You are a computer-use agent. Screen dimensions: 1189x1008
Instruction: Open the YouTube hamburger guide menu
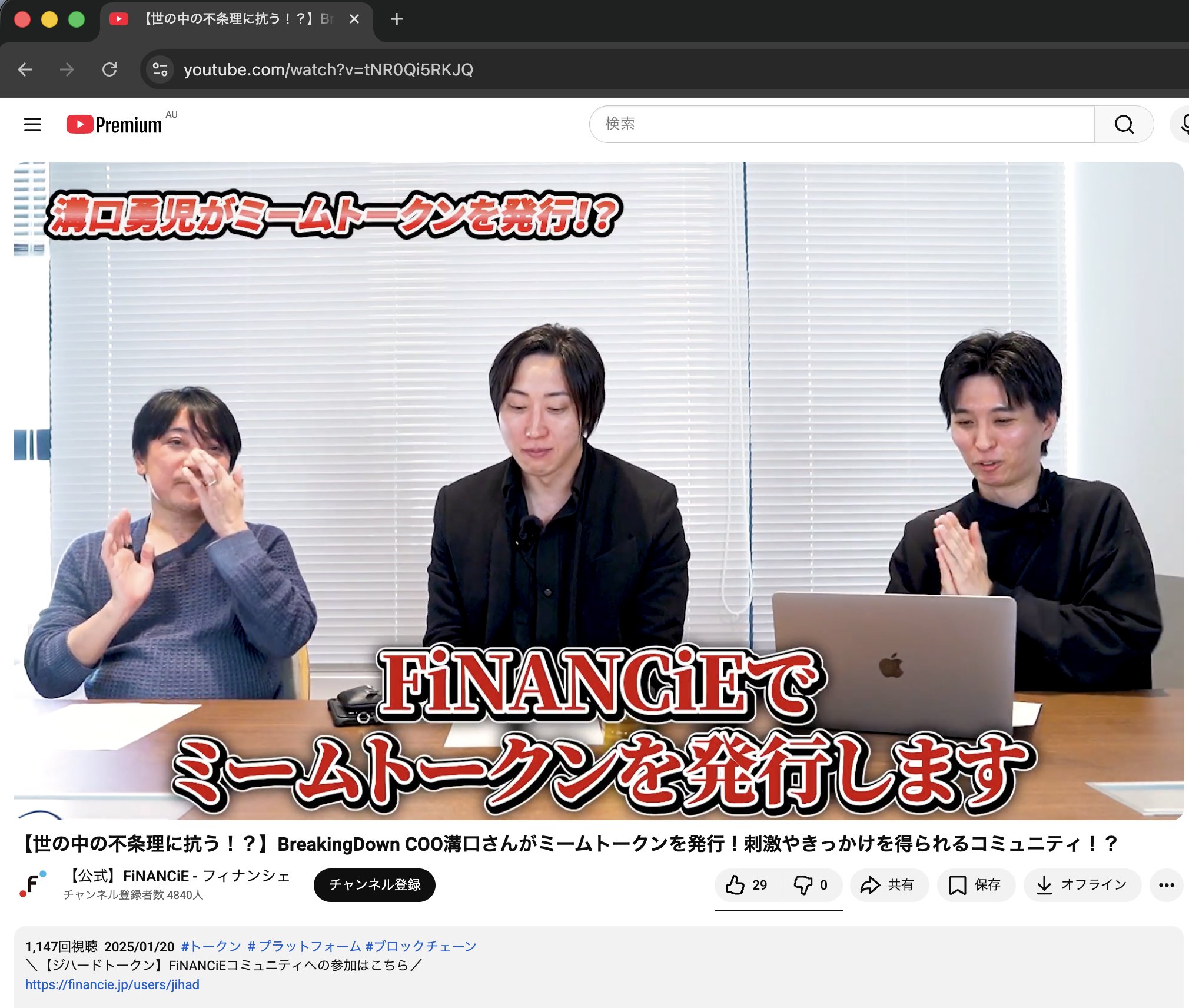(32, 124)
